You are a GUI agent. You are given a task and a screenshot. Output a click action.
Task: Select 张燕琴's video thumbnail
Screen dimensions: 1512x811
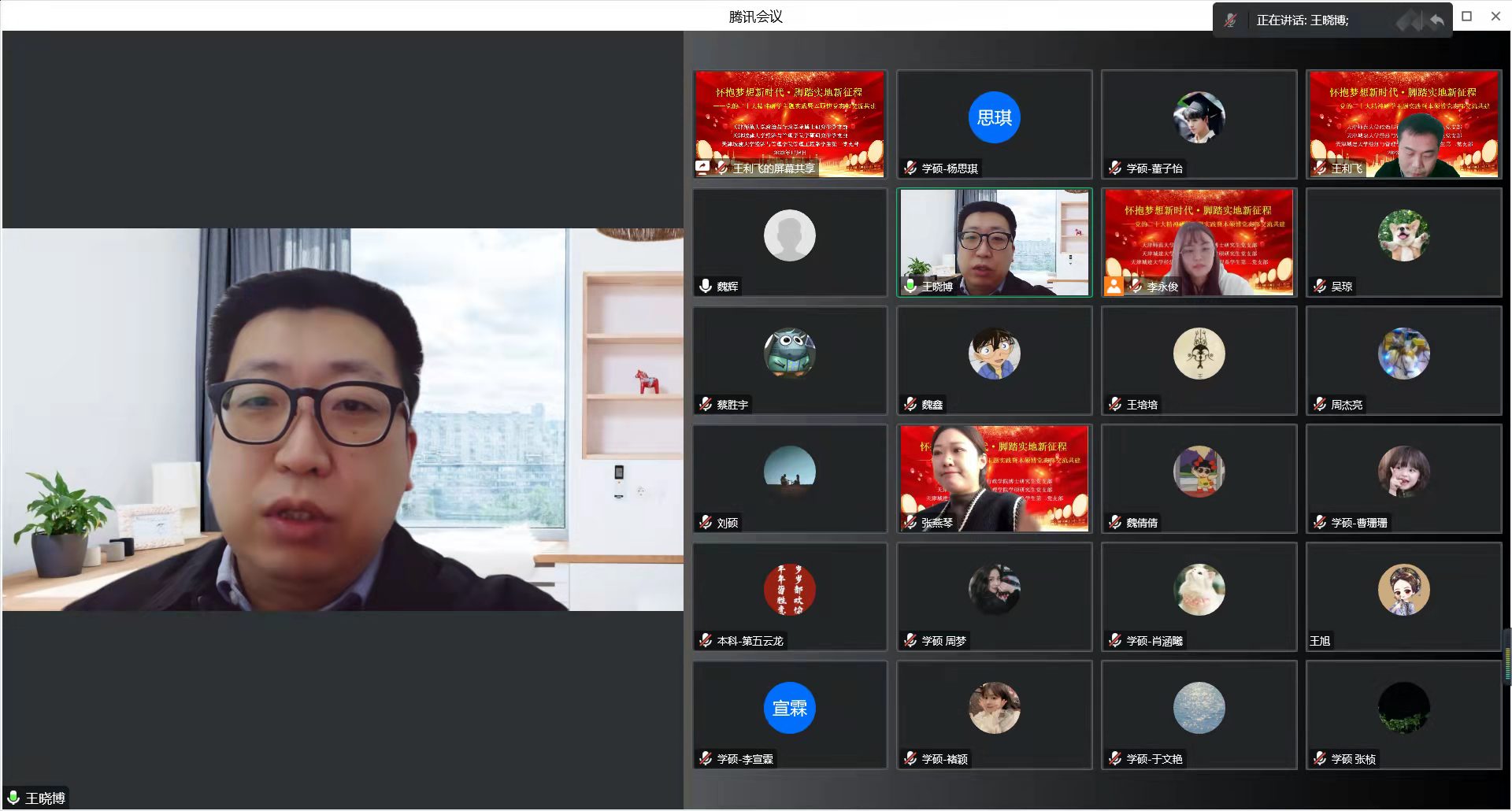994,478
